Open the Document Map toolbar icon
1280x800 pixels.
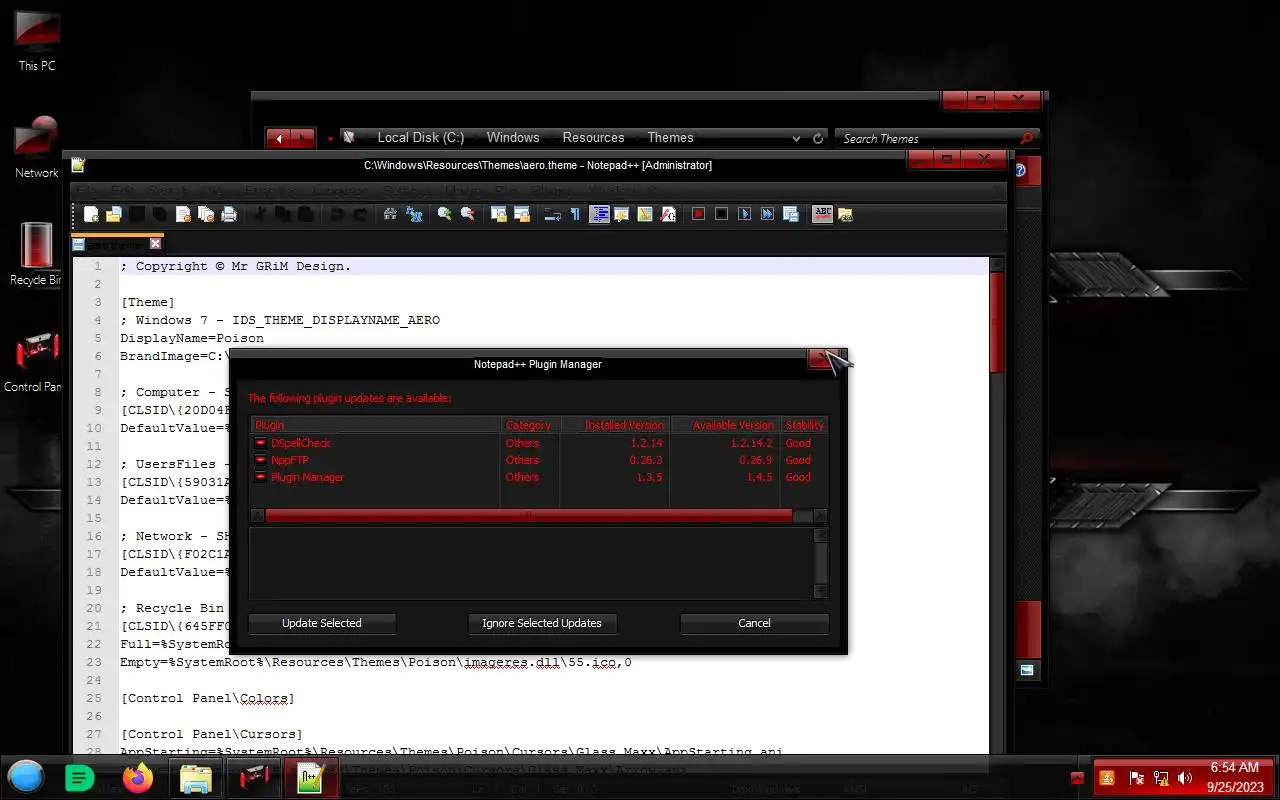644,214
